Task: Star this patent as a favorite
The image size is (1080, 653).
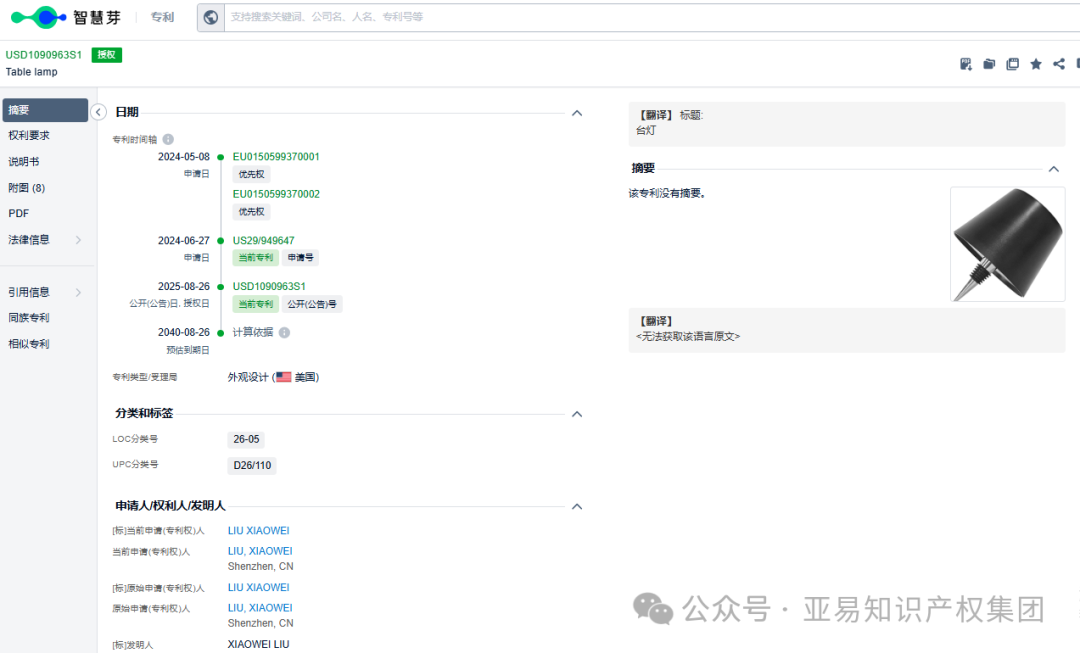Action: click(x=1035, y=63)
